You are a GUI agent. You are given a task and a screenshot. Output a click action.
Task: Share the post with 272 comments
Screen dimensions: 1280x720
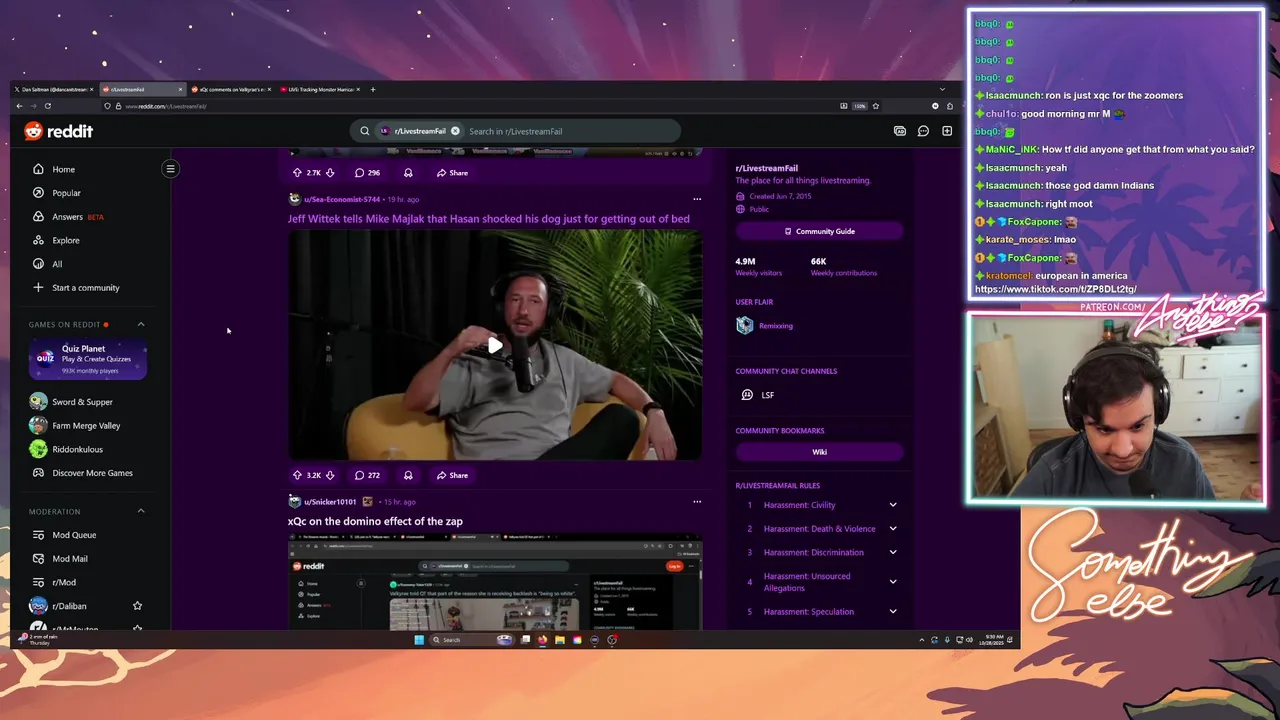(452, 475)
